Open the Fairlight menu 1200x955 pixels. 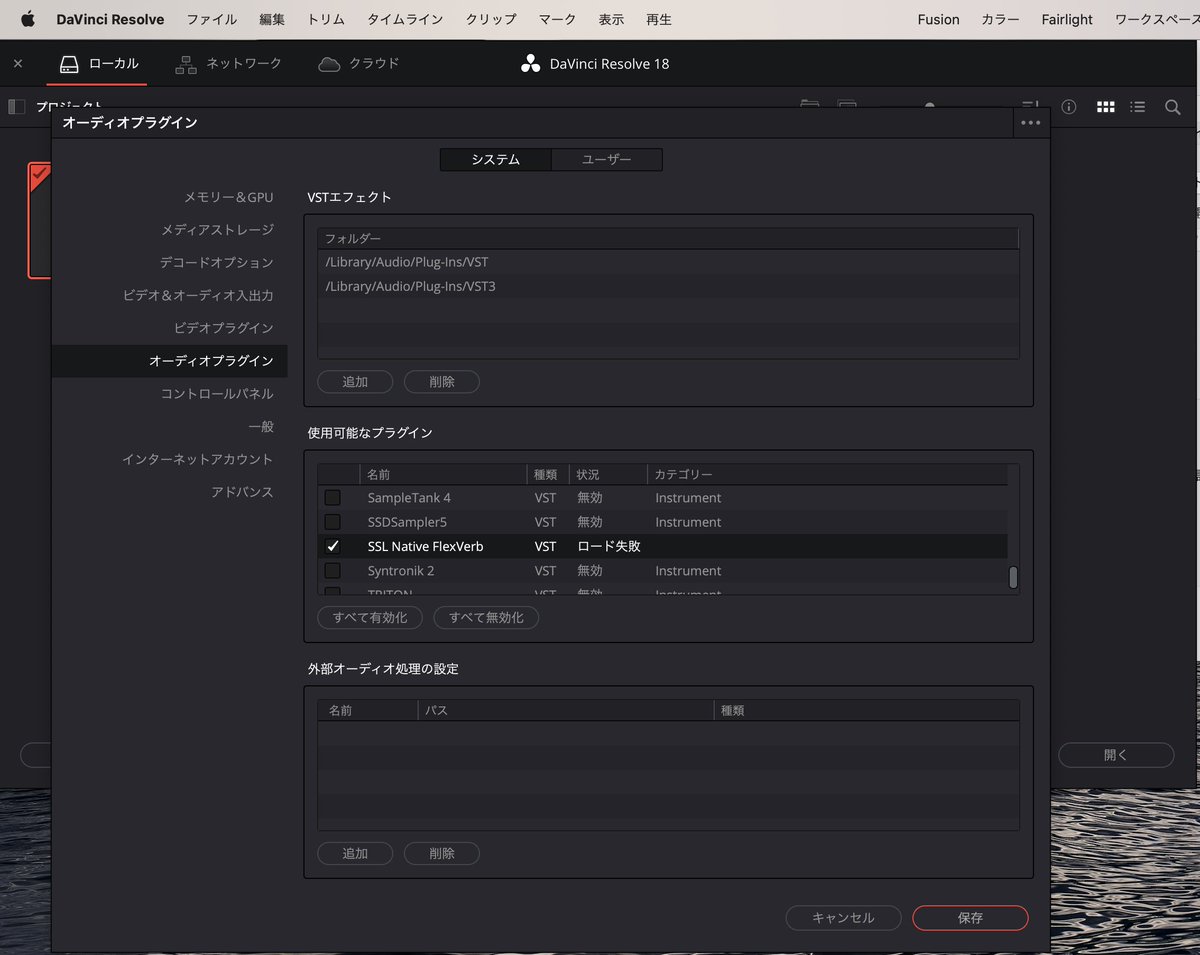1067,19
